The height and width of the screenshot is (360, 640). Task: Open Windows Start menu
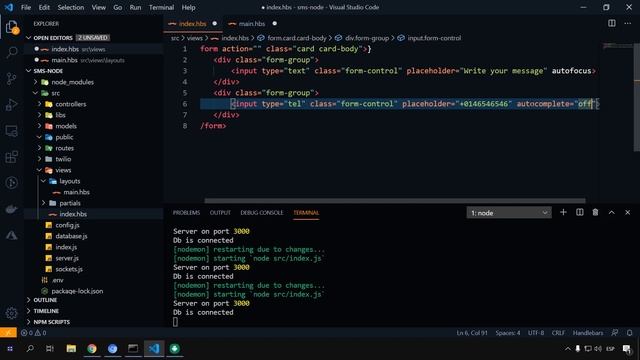pos(10,349)
